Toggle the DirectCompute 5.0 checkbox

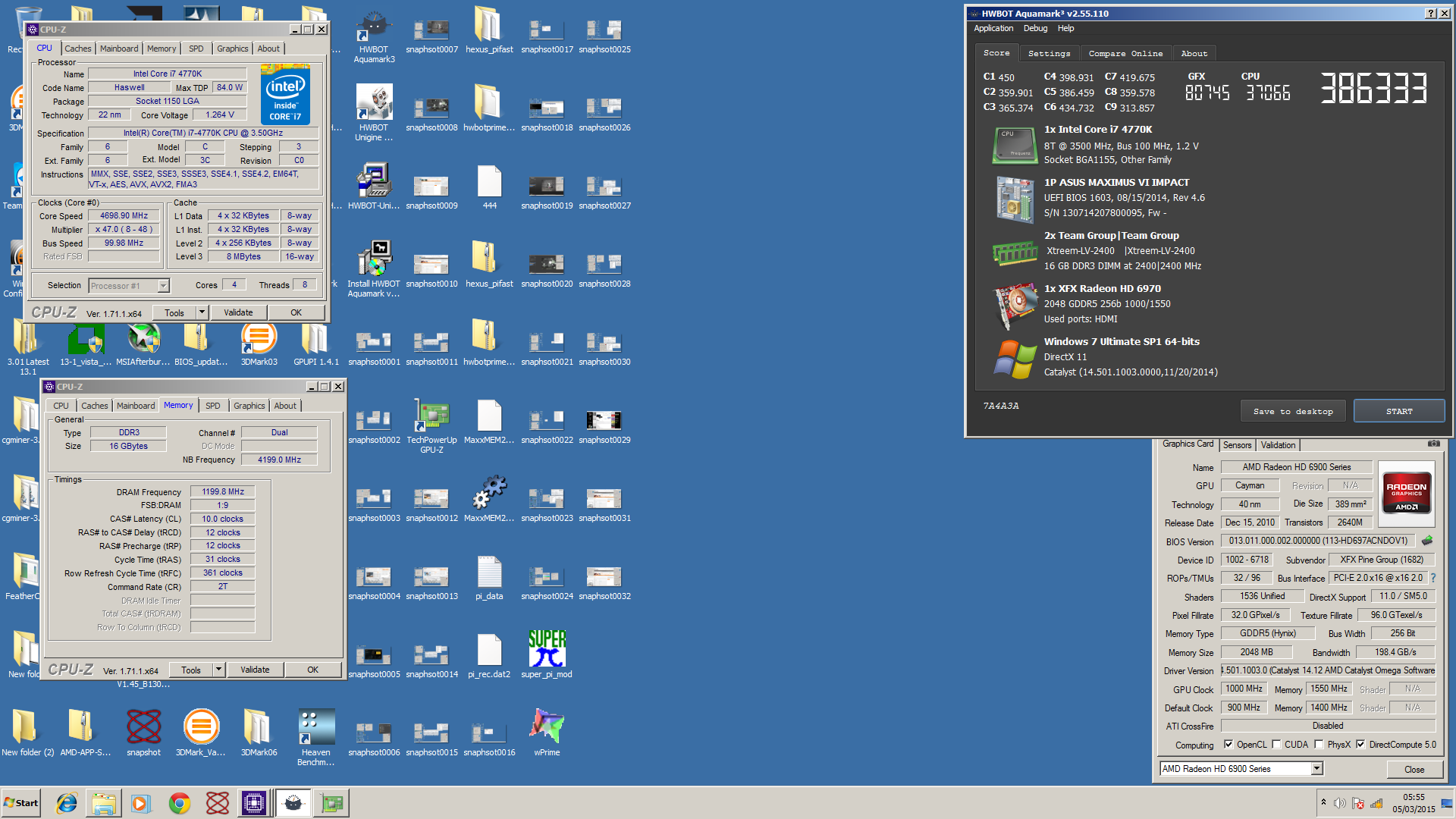pyautogui.click(x=1360, y=745)
